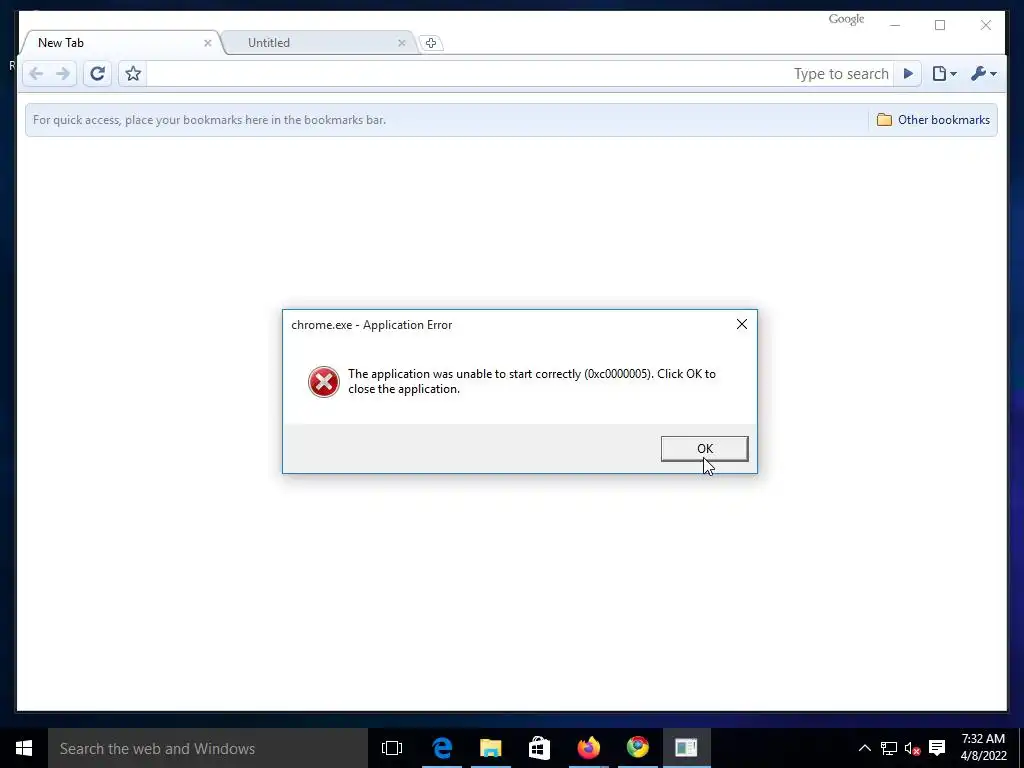Screen dimensions: 1024x768
Task: Open the Windows Start menu
Action: pos(24,748)
